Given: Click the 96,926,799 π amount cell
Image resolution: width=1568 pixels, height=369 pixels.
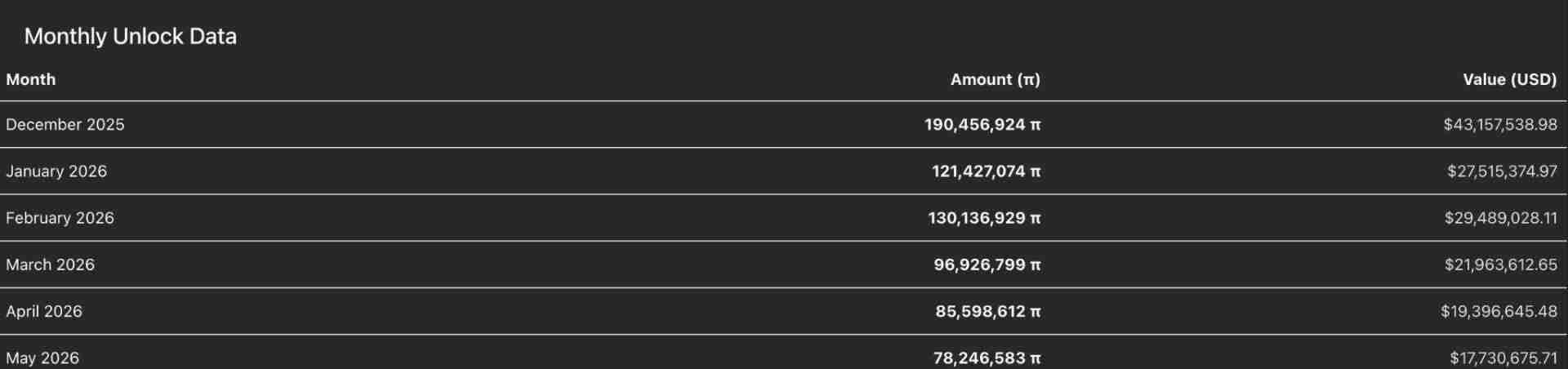Looking at the screenshot, I should tap(987, 265).
